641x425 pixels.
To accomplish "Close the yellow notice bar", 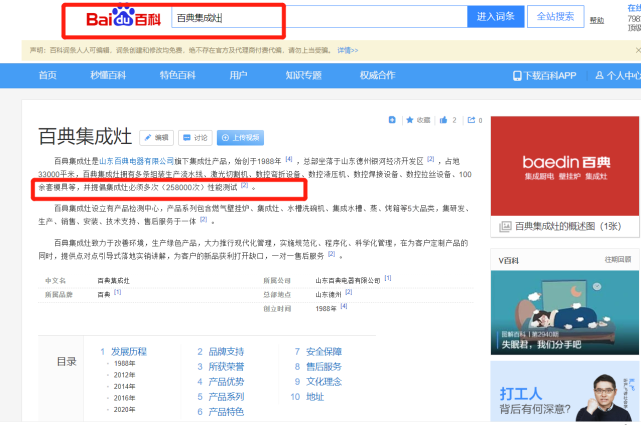I will coord(637,50).
